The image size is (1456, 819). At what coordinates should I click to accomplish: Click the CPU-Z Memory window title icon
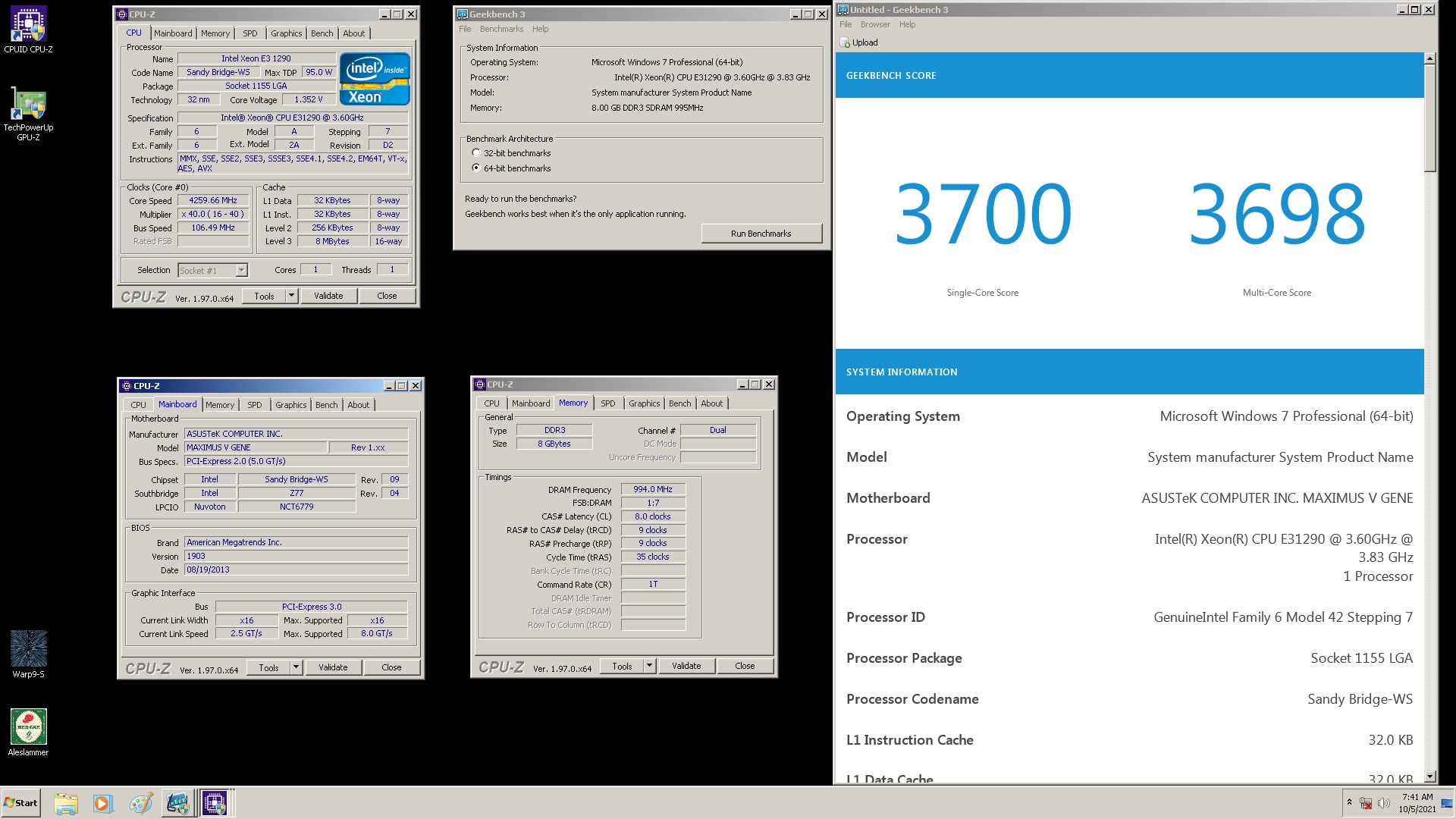pos(480,384)
